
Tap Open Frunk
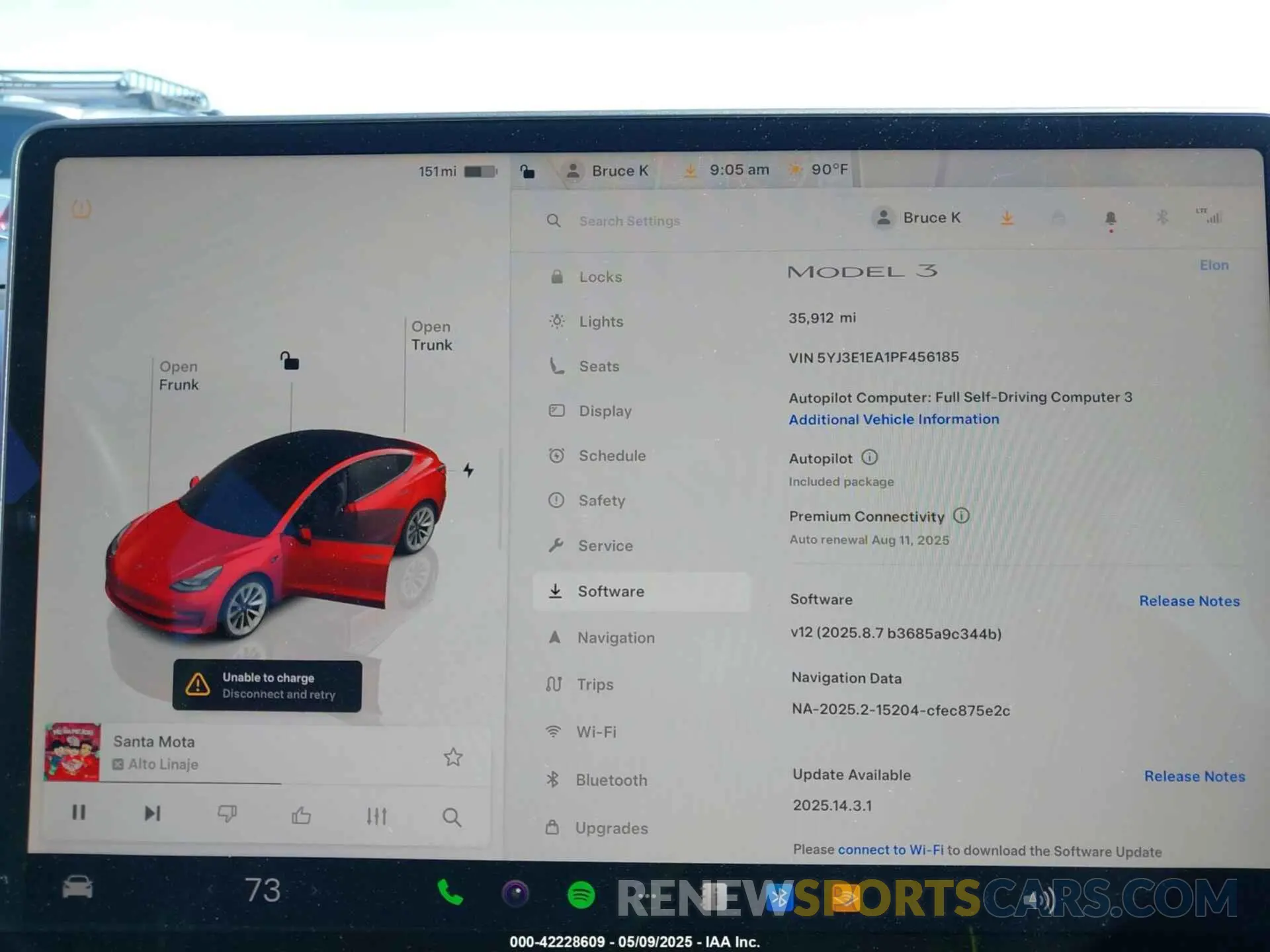coord(179,376)
